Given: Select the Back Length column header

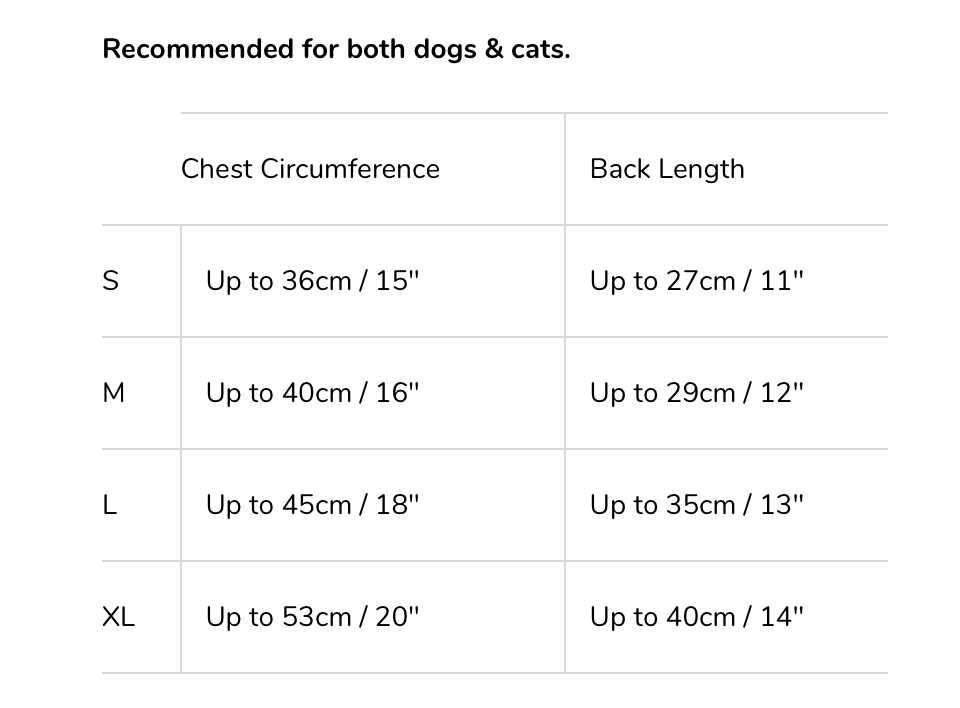Looking at the screenshot, I should pyautogui.click(x=667, y=169).
